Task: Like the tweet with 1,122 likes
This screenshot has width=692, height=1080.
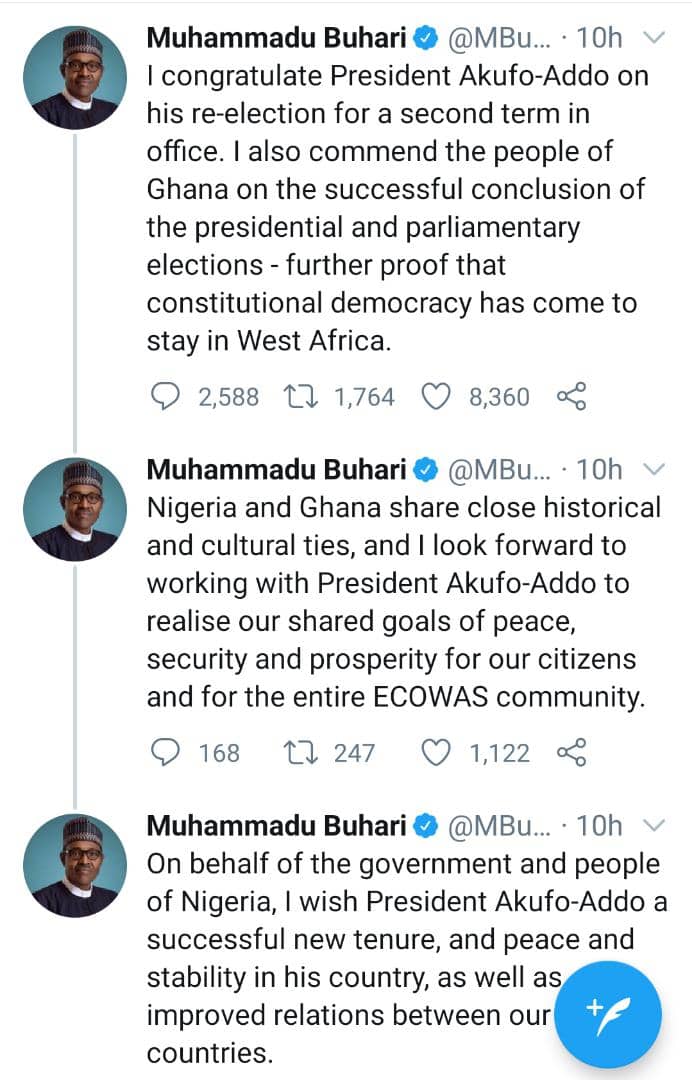Action: [435, 752]
